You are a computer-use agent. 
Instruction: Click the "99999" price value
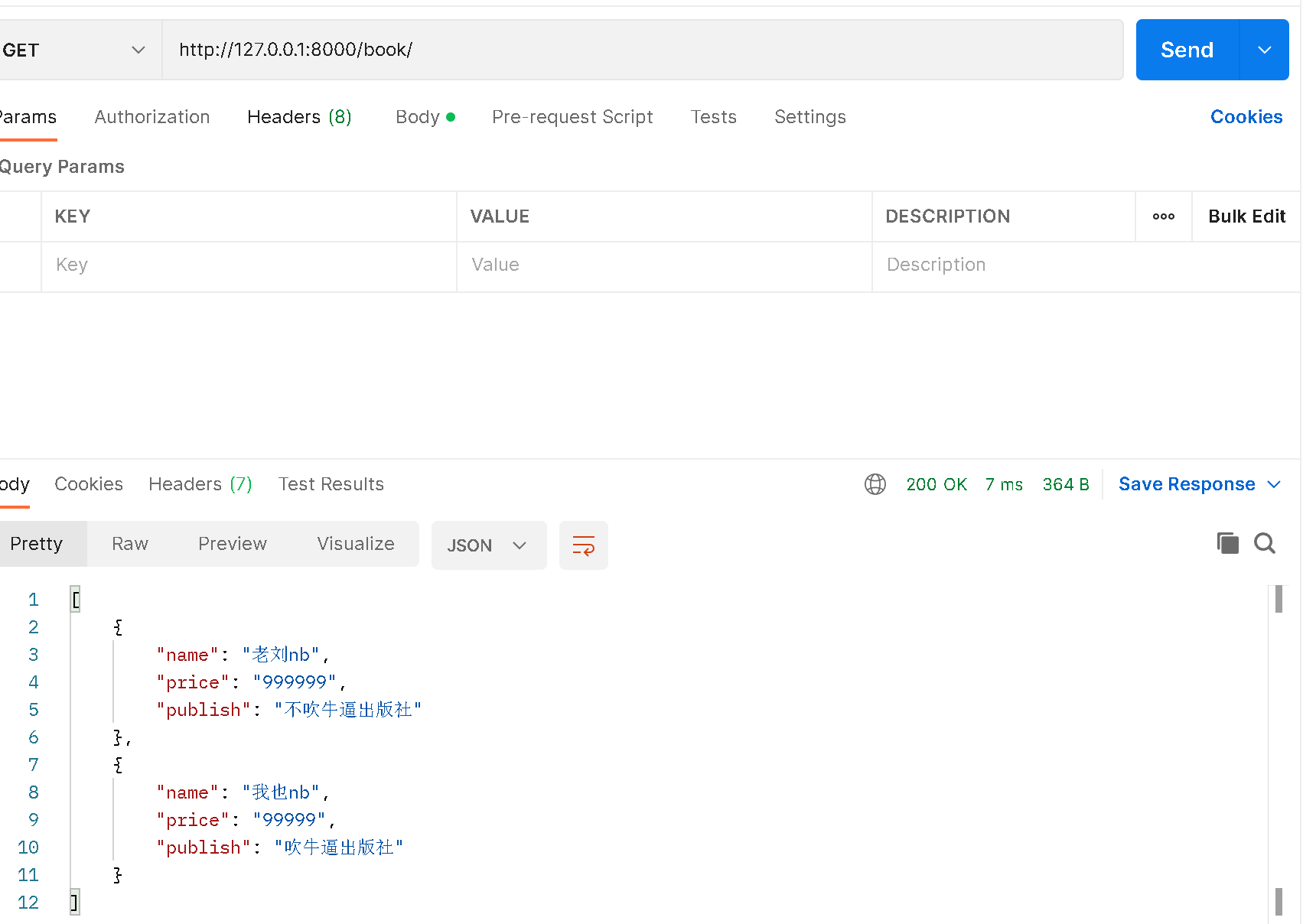pyautogui.click(x=289, y=820)
